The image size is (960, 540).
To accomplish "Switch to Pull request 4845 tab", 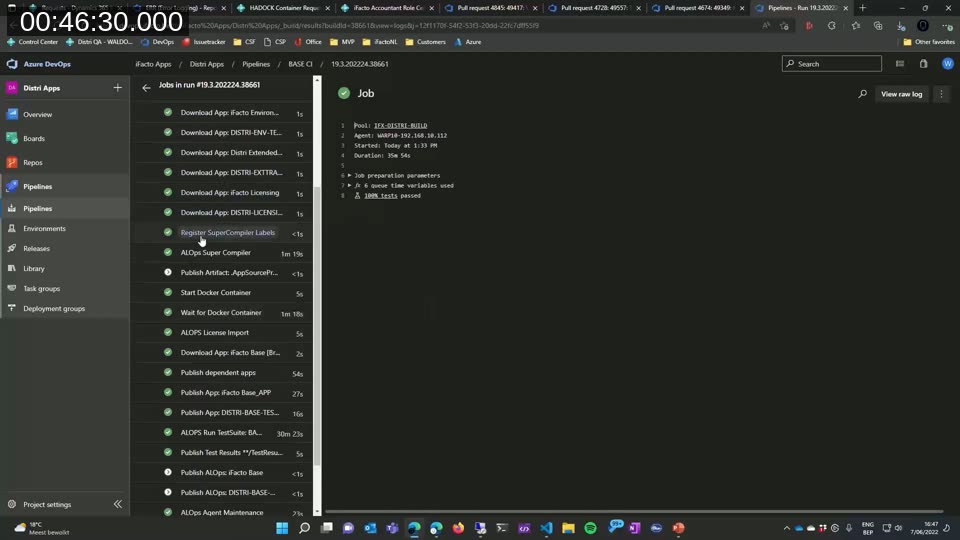I will 492,8.
